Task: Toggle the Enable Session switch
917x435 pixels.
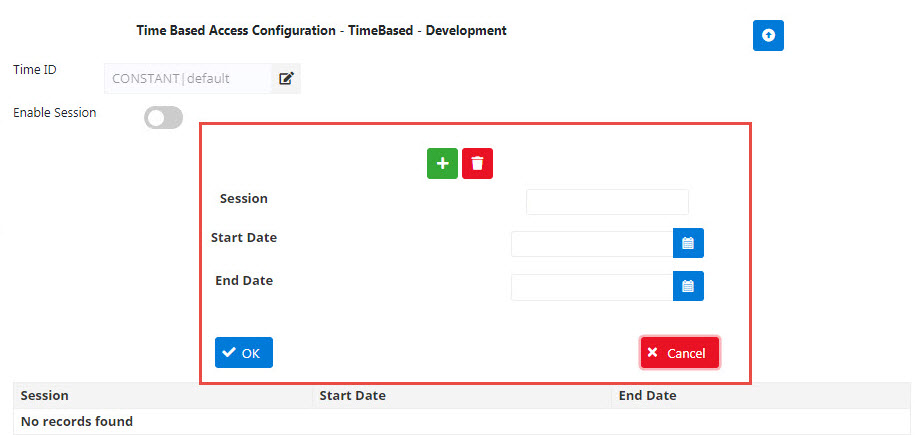Action: click(163, 118)
